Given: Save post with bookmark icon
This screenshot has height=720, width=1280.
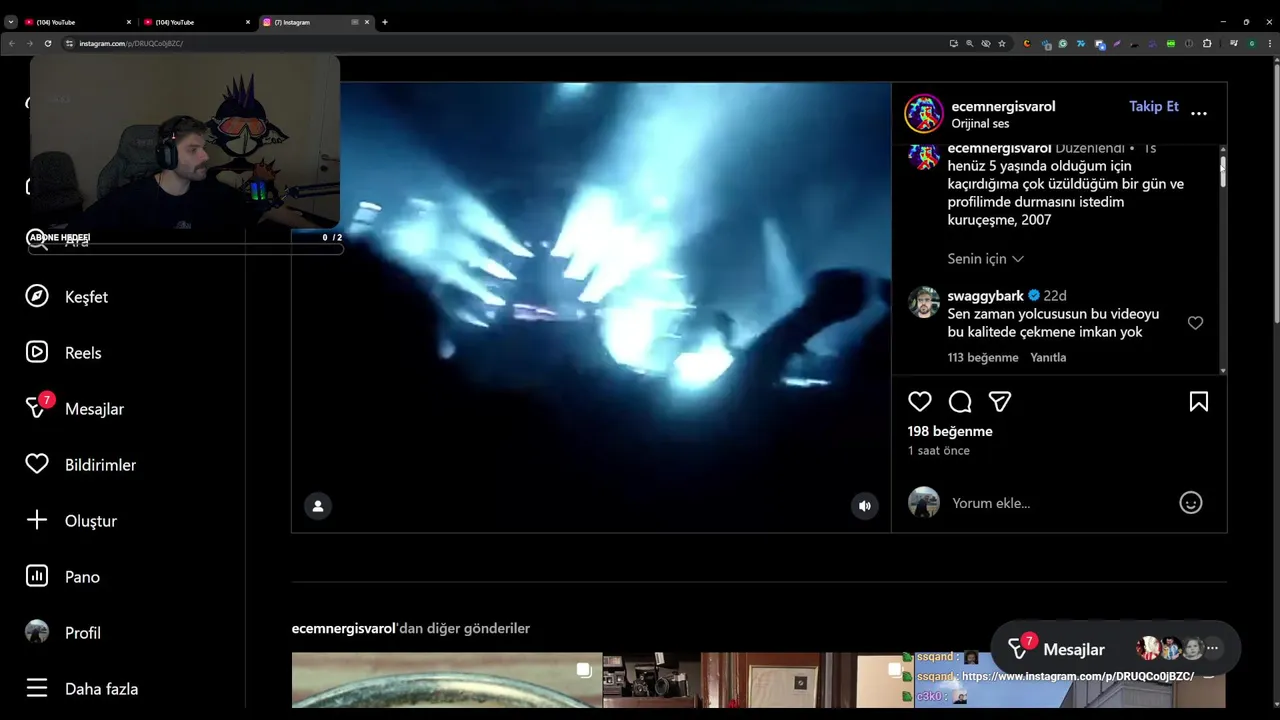Looking at the screenshot, I should click(1198, 401).
